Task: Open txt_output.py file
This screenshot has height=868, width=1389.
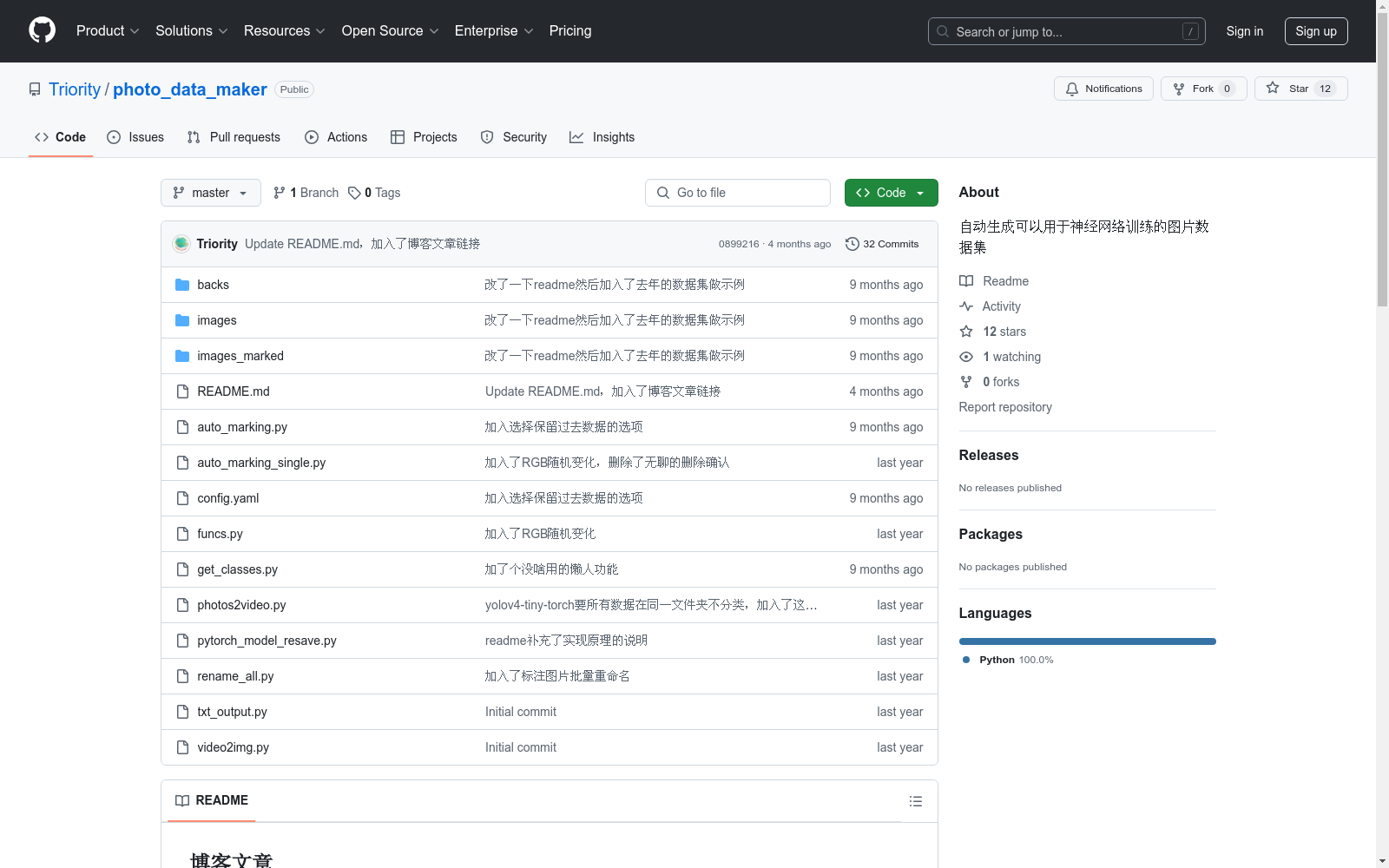Action: (232, 712)
